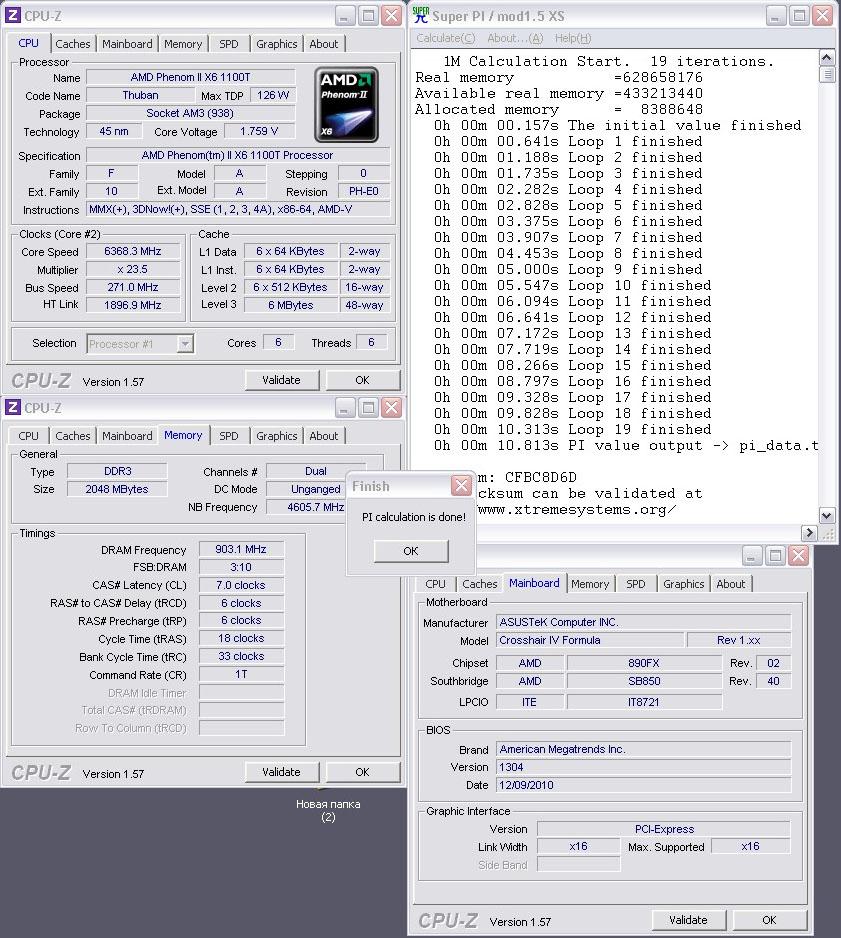Click the DRAM Frequency value 903.1 MHz
Viewport: 841px width, 938px height.
(x=241, y=549)
